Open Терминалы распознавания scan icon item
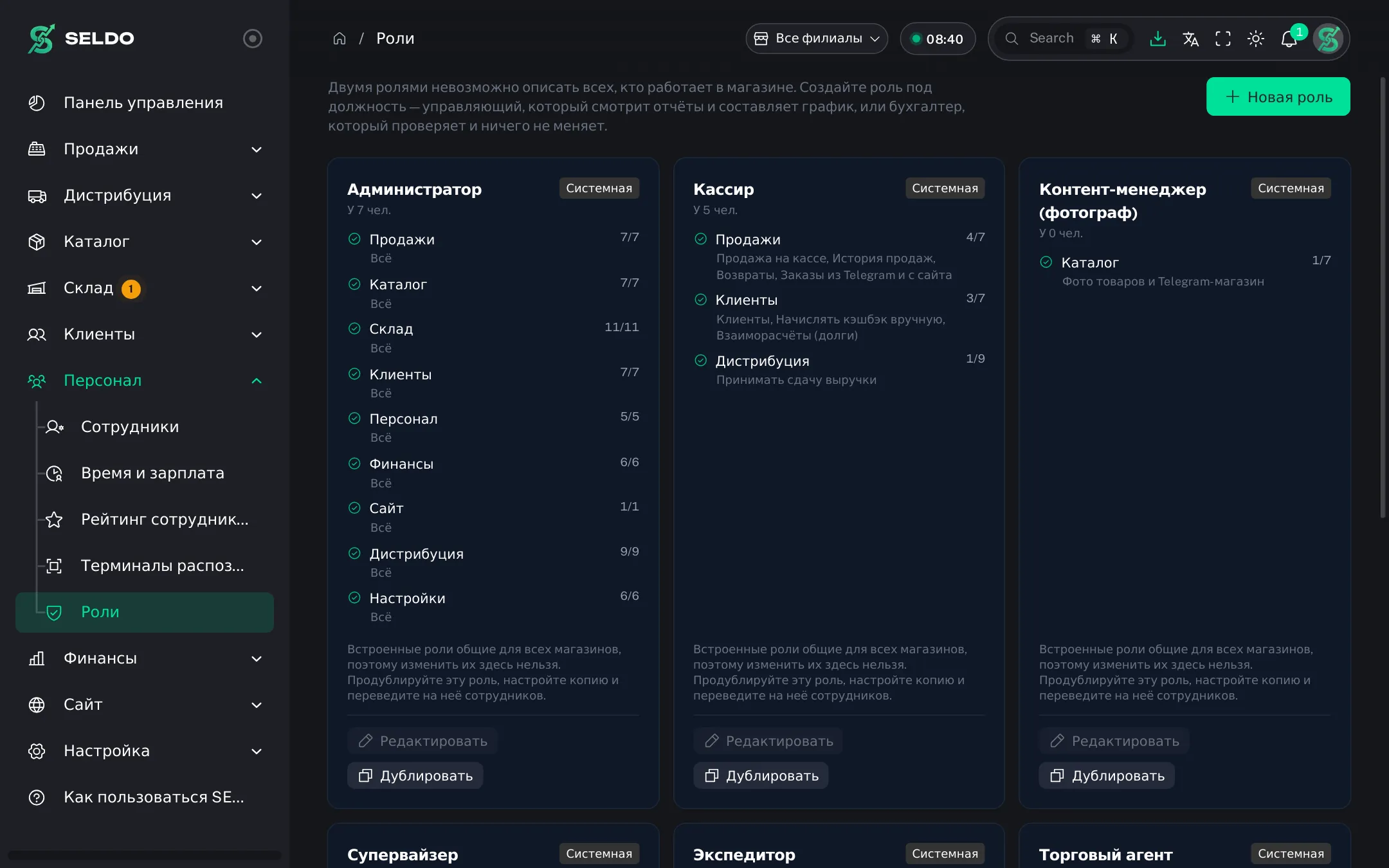This screenshot has height=868, width=1389. coord(55,566)
